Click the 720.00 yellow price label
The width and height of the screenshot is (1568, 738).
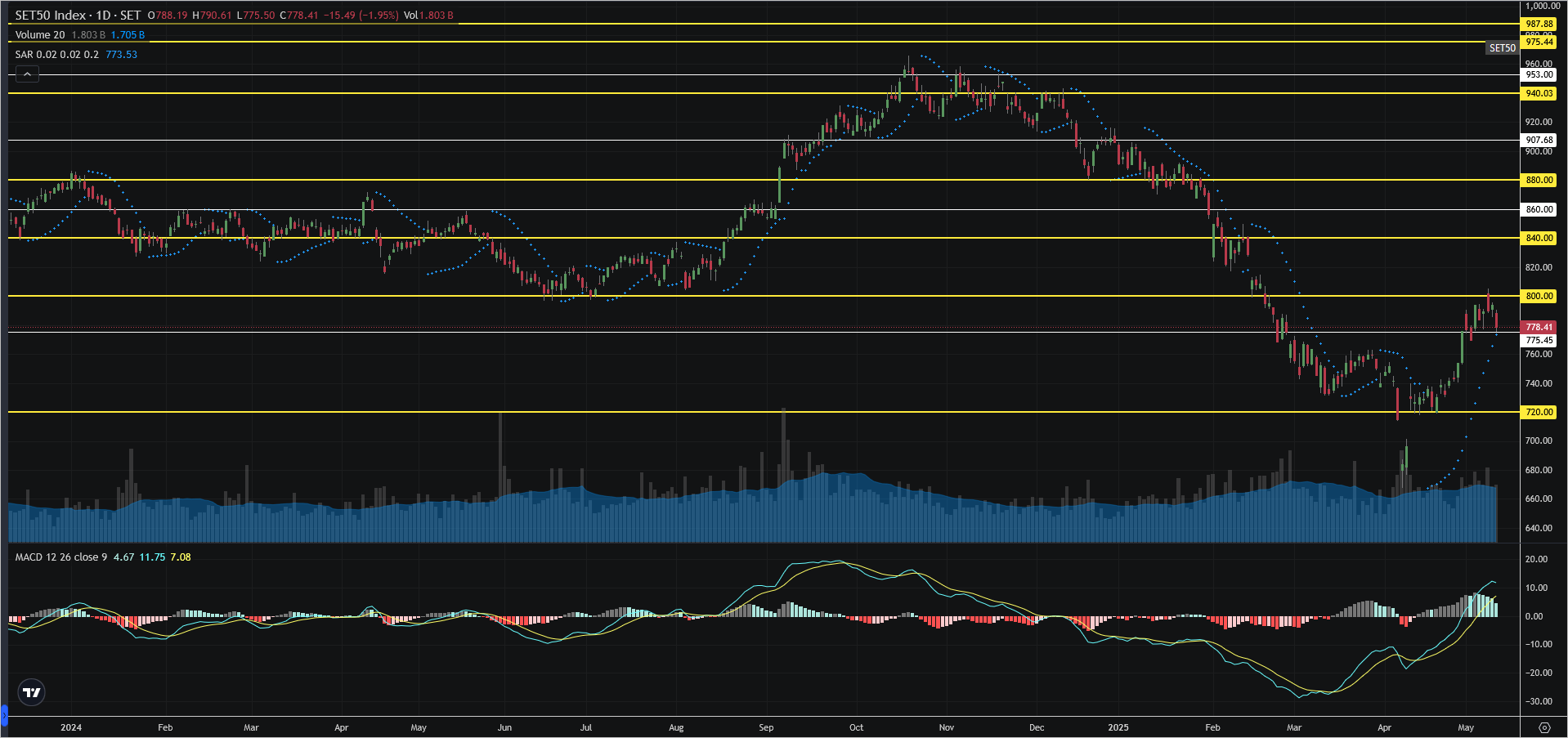point(1539,412)
